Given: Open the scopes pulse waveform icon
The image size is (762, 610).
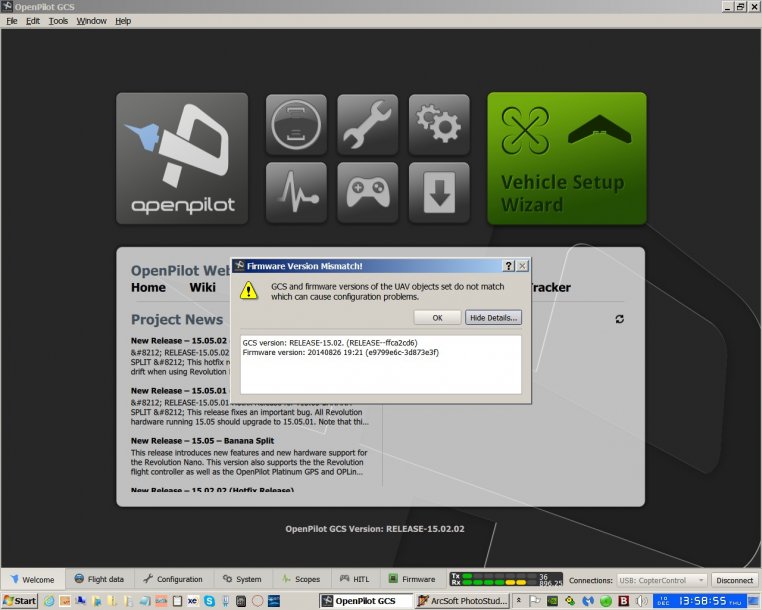Looking at the screenshot, I should (296, 192).
